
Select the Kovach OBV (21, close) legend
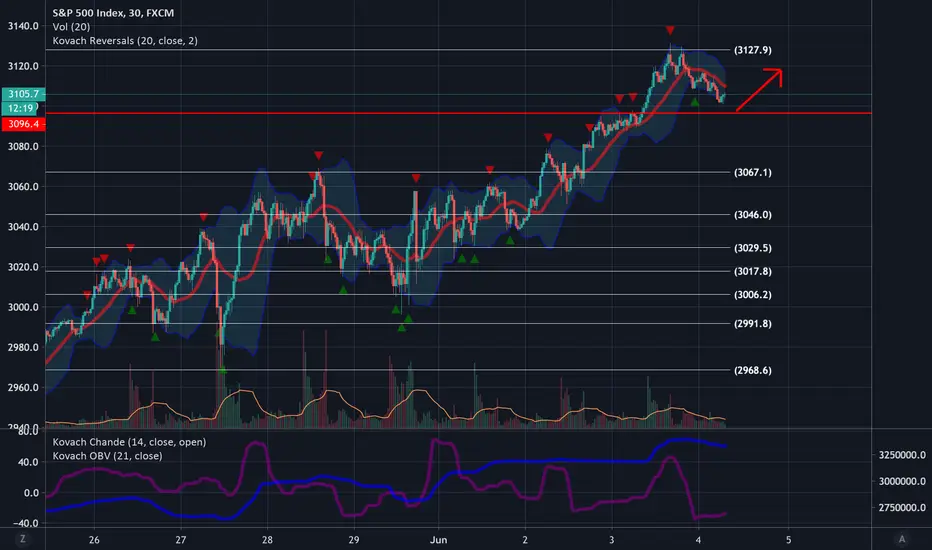[107, 455]
